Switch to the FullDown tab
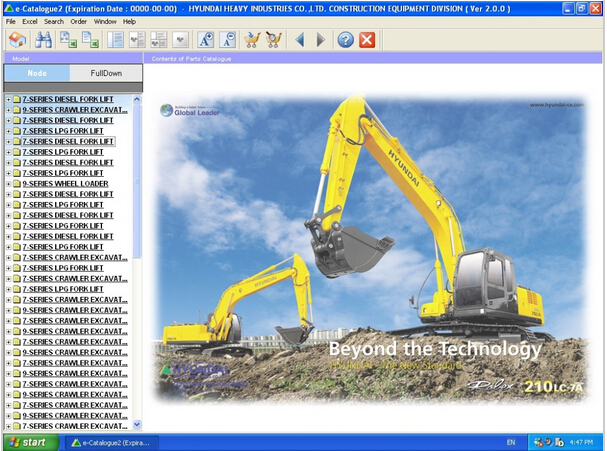Viewport: 607px width, 451px height. pyautogui.click(x=106, y=73)
